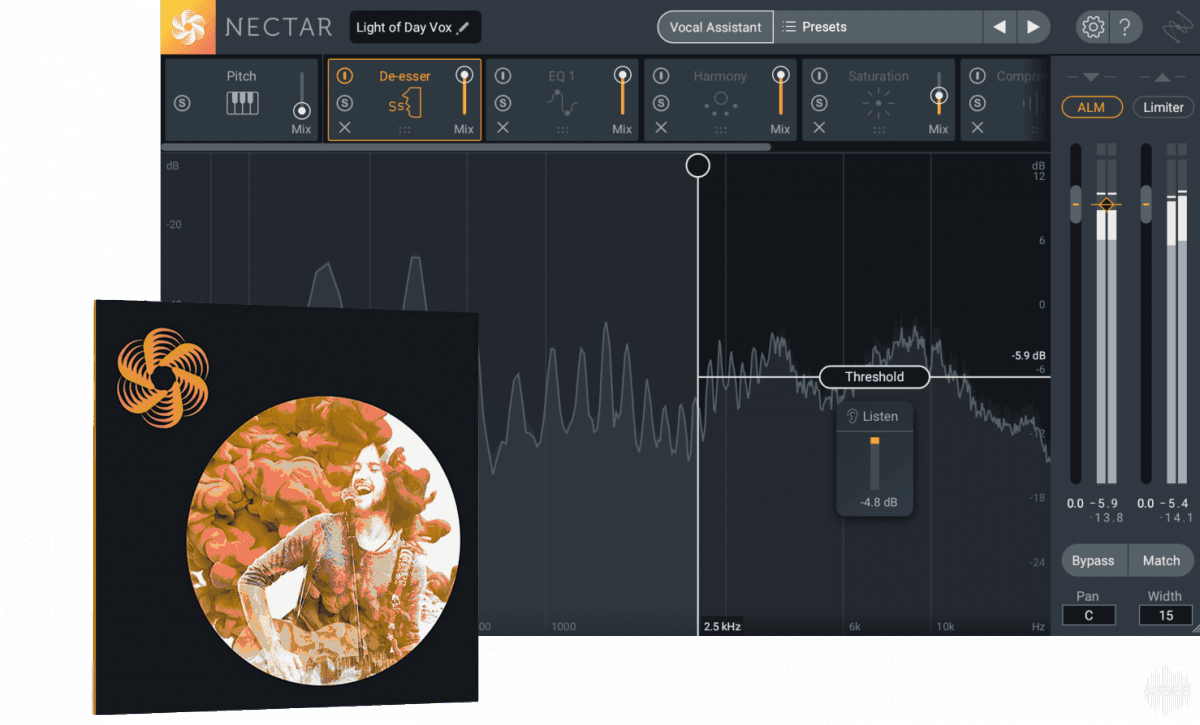Solo the Harmony module
This screenshot has height=725, width=1200.
[661, 103]
